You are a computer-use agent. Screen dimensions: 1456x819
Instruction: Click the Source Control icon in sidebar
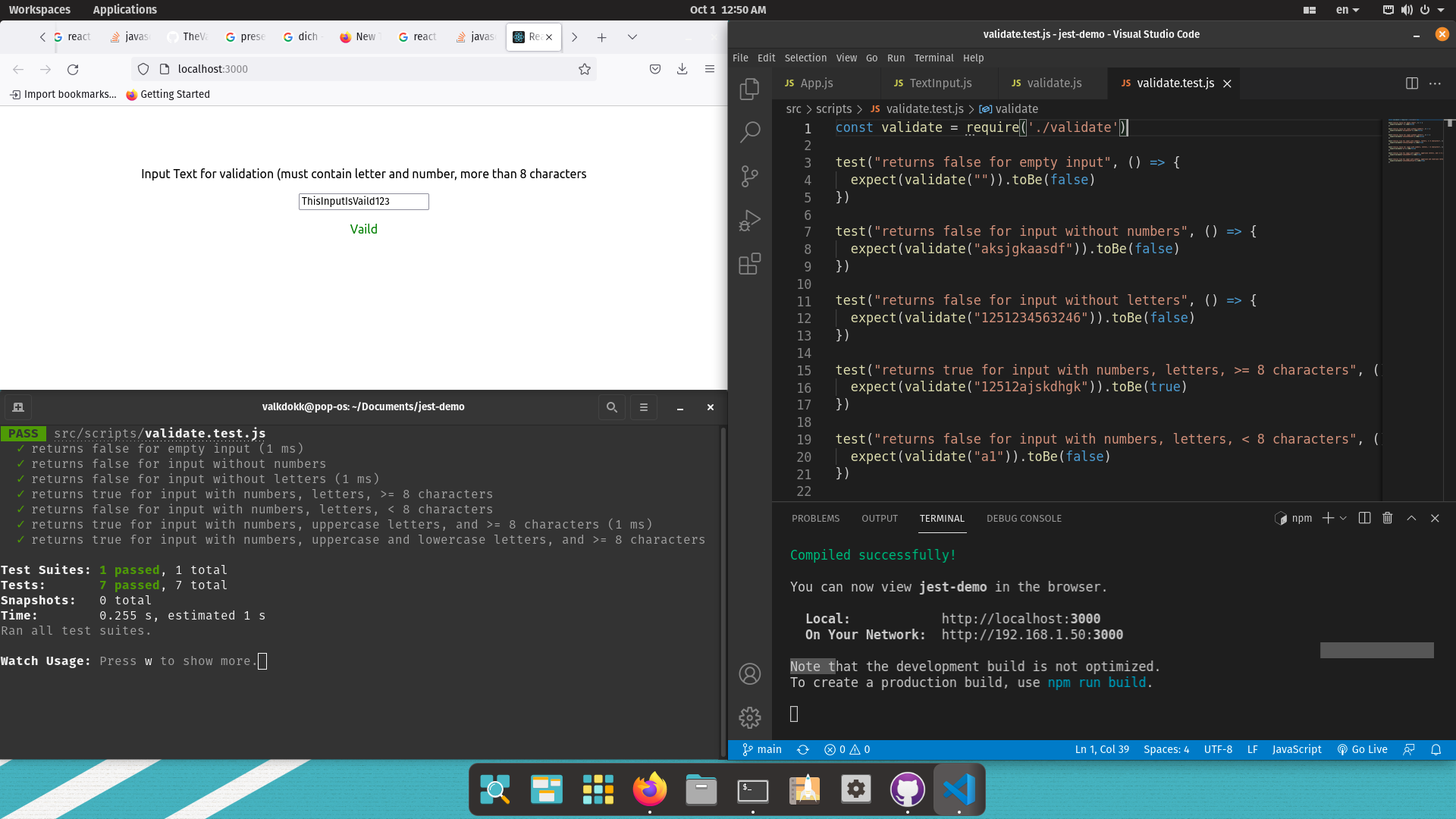coord(749,176)
